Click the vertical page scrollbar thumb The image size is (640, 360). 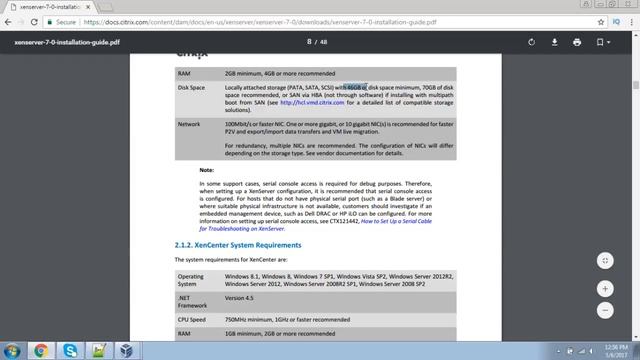pyautogui.click(x=636, y=85)
